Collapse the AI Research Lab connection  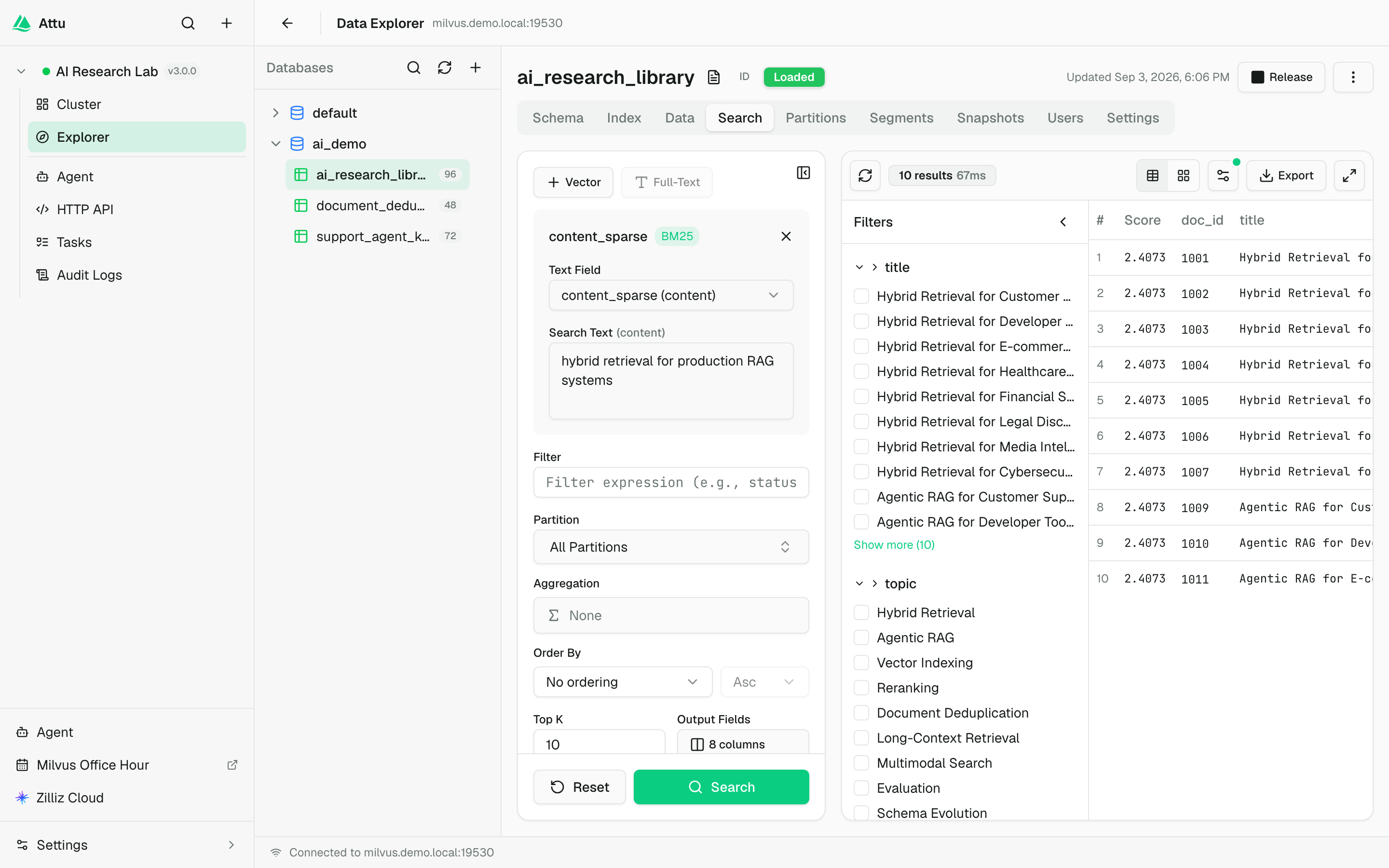click(21, 71)
